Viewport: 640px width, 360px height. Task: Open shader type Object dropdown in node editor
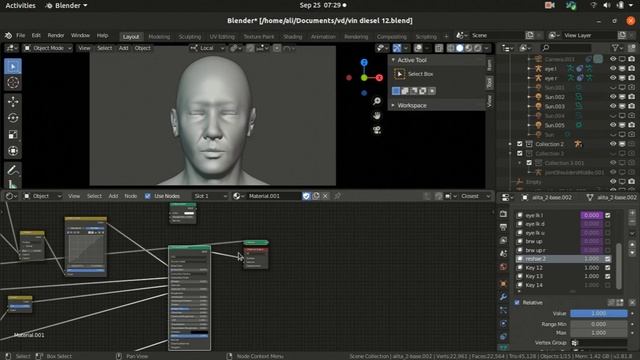[42, 196]
